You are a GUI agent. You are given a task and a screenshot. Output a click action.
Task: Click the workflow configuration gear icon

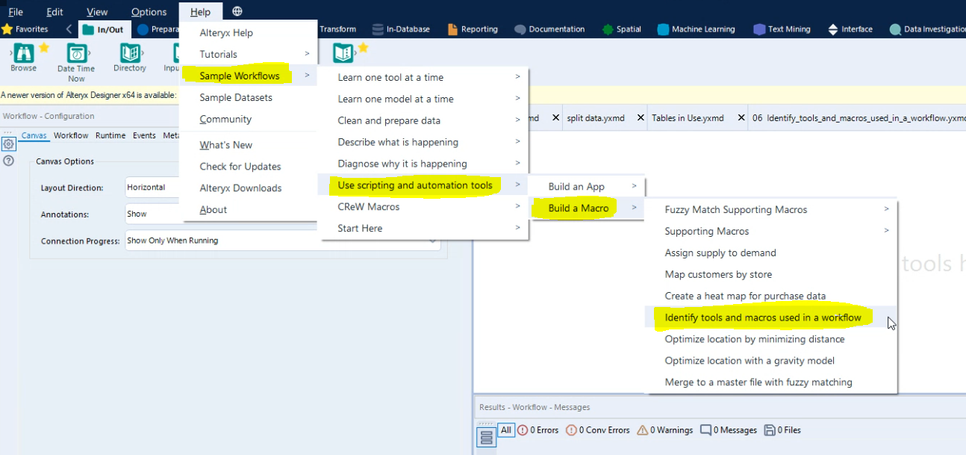point(9,144)
